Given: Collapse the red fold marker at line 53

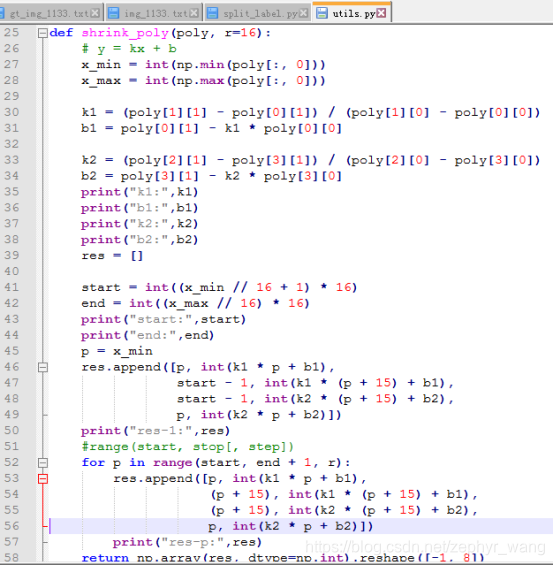Looking at the screenshot, I should pyautogui.click(x=43, y=479).
